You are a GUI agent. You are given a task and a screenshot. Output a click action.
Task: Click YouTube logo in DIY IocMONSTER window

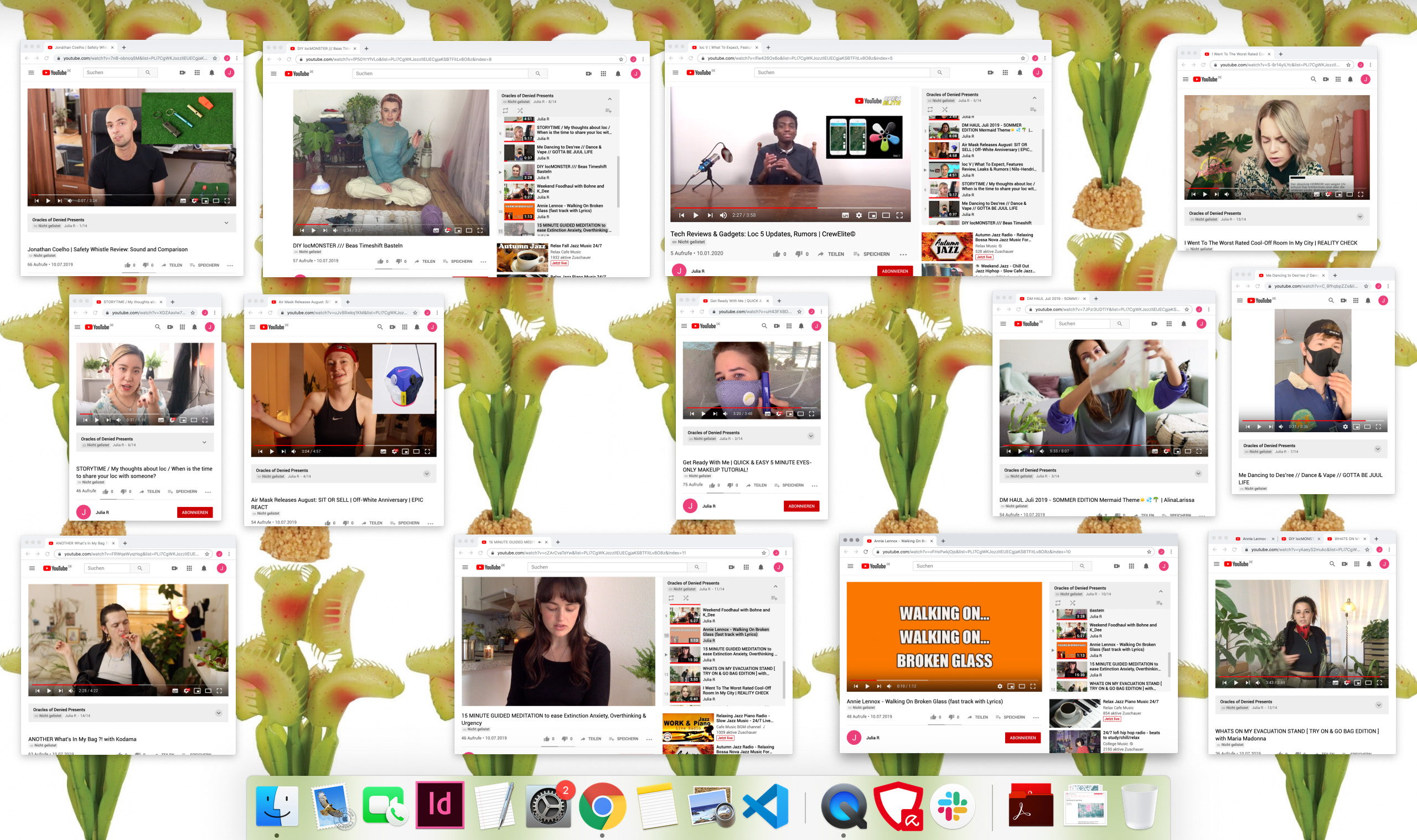pos(298,74)
